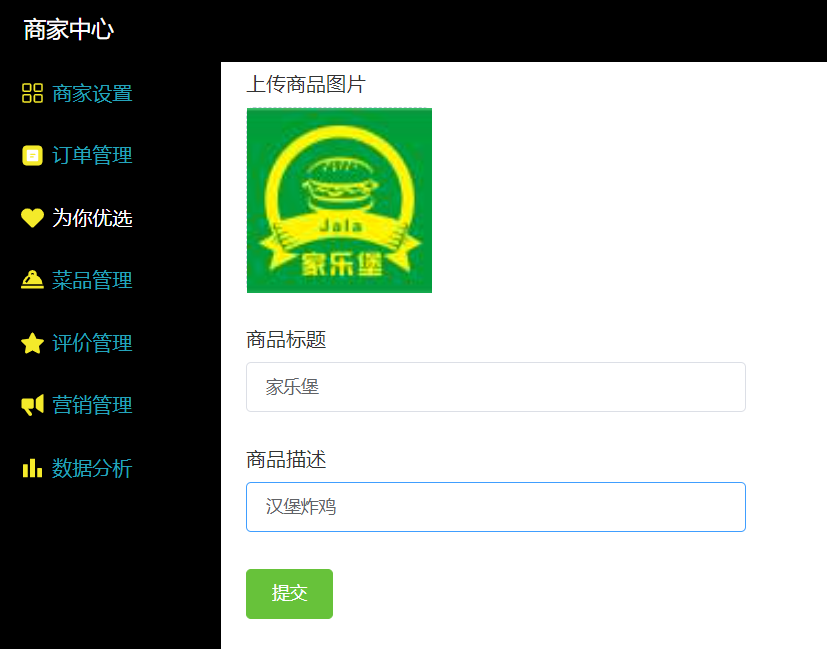
Task: Select 为你优选 in the sidebar
Action: [92, 218]
